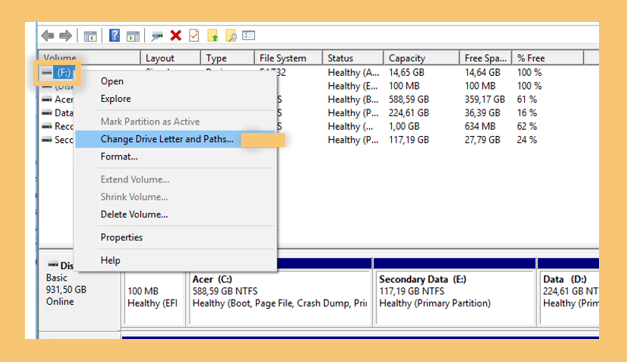Screen dimensions: 627x362
Task: Click the Back arrow in the toolbar
Action: 48,36
